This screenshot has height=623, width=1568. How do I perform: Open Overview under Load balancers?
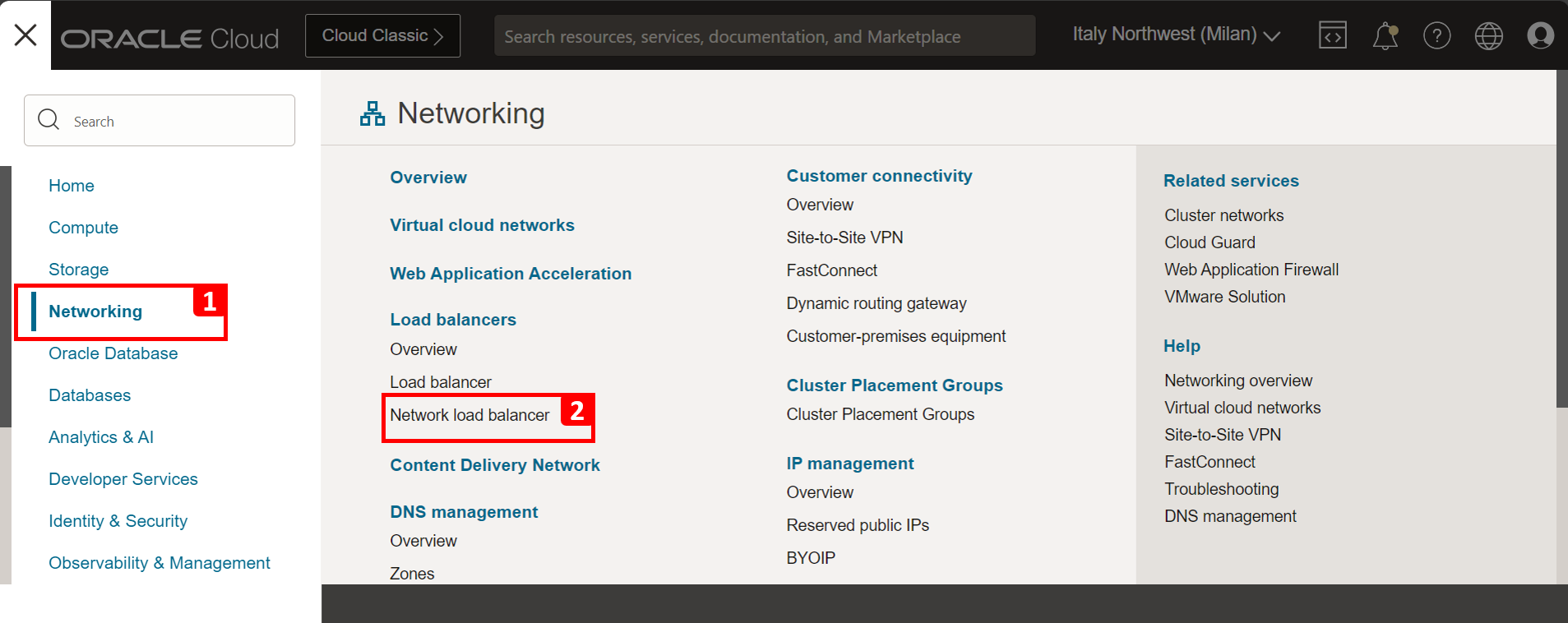pyautogui.click(x=423, y=349)
